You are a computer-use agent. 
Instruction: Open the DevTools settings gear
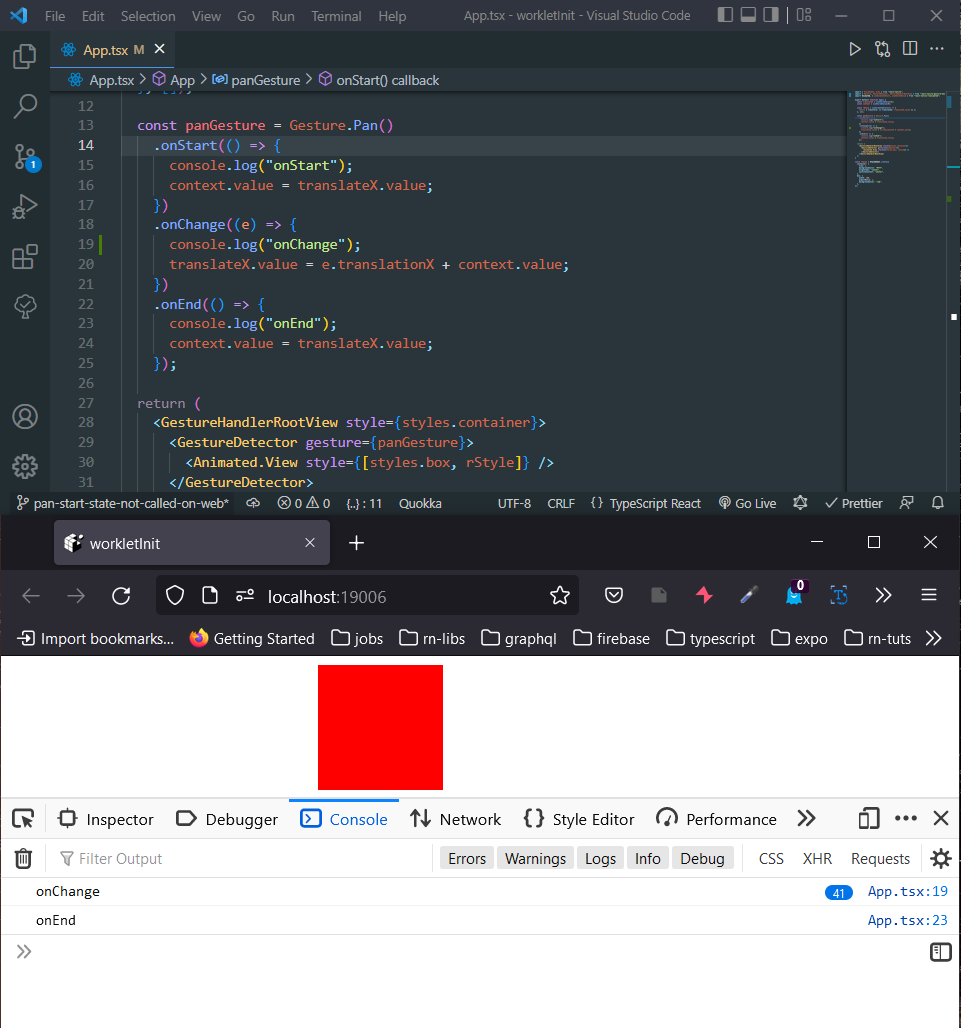939,858
